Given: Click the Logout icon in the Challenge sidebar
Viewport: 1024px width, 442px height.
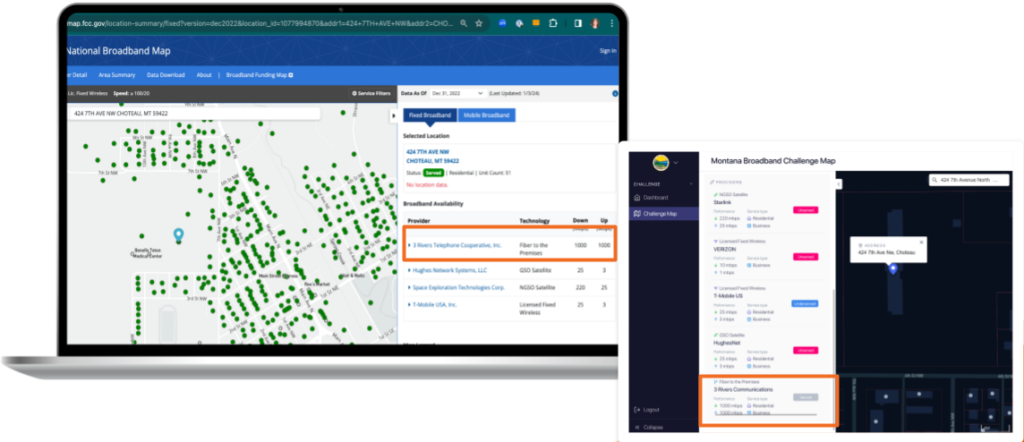Looking at the screenshot, I should [637, 410].
